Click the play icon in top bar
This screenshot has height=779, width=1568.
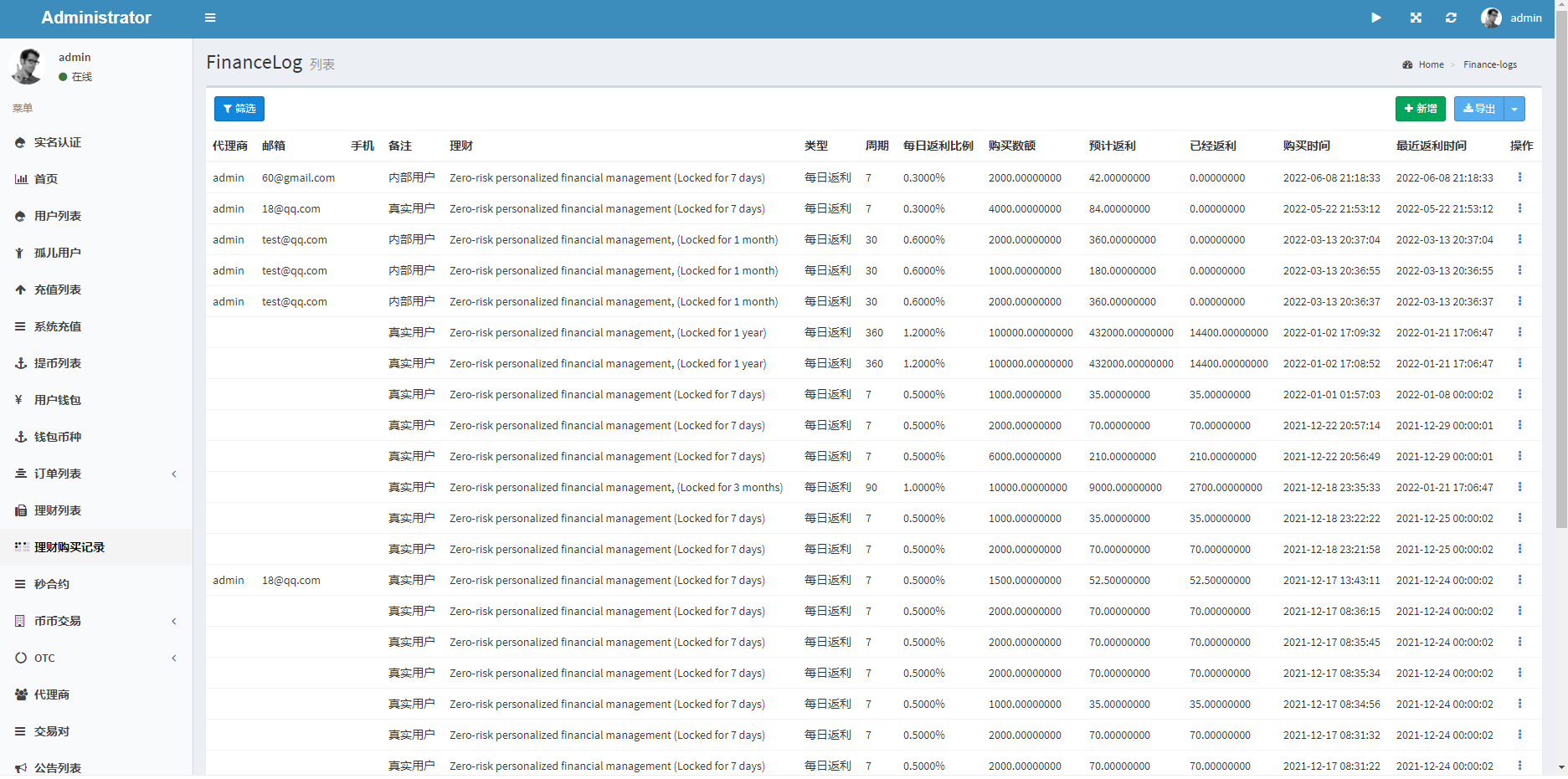click(1376, 18)
